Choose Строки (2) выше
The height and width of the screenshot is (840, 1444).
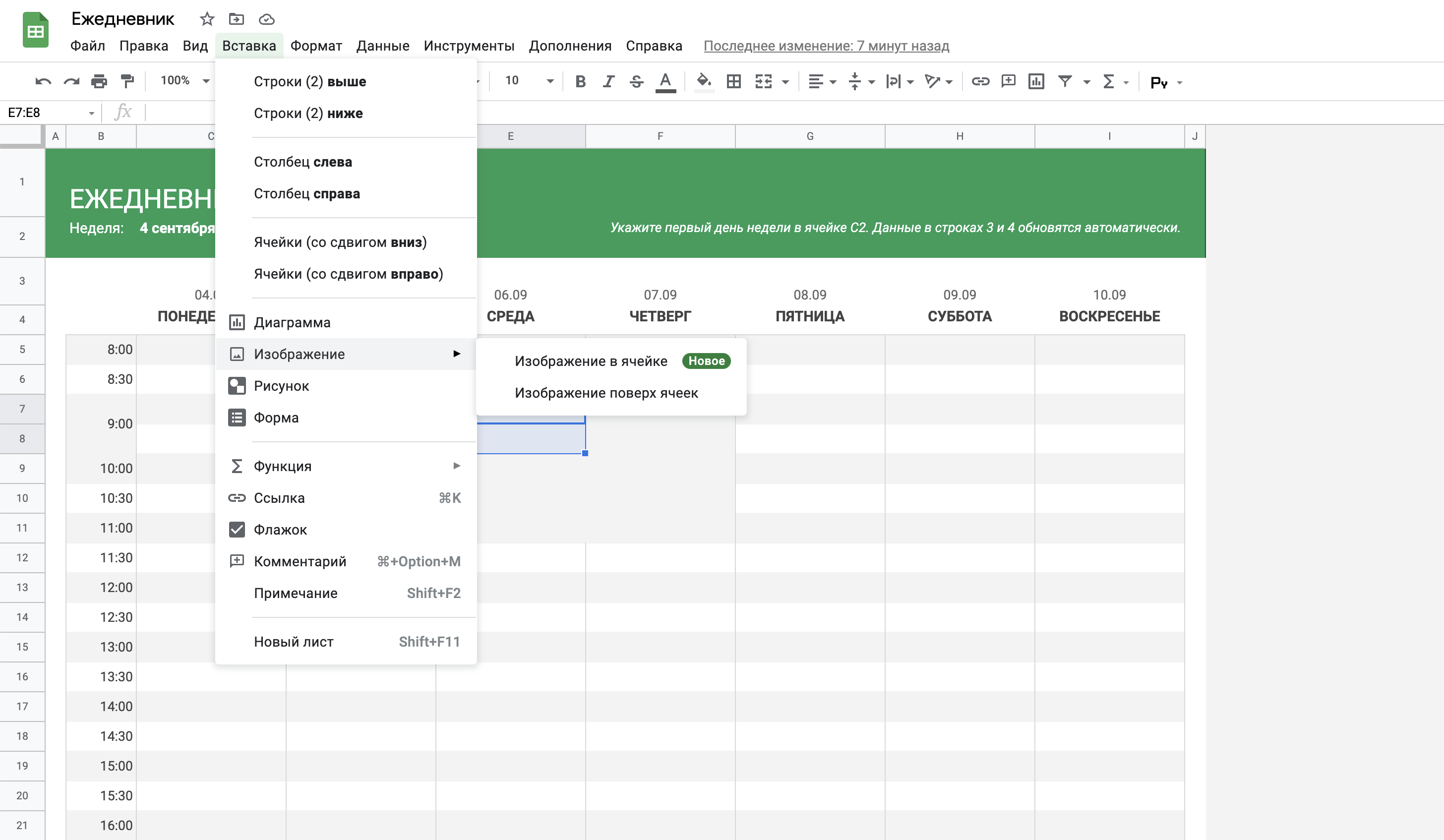pos(346,81)
